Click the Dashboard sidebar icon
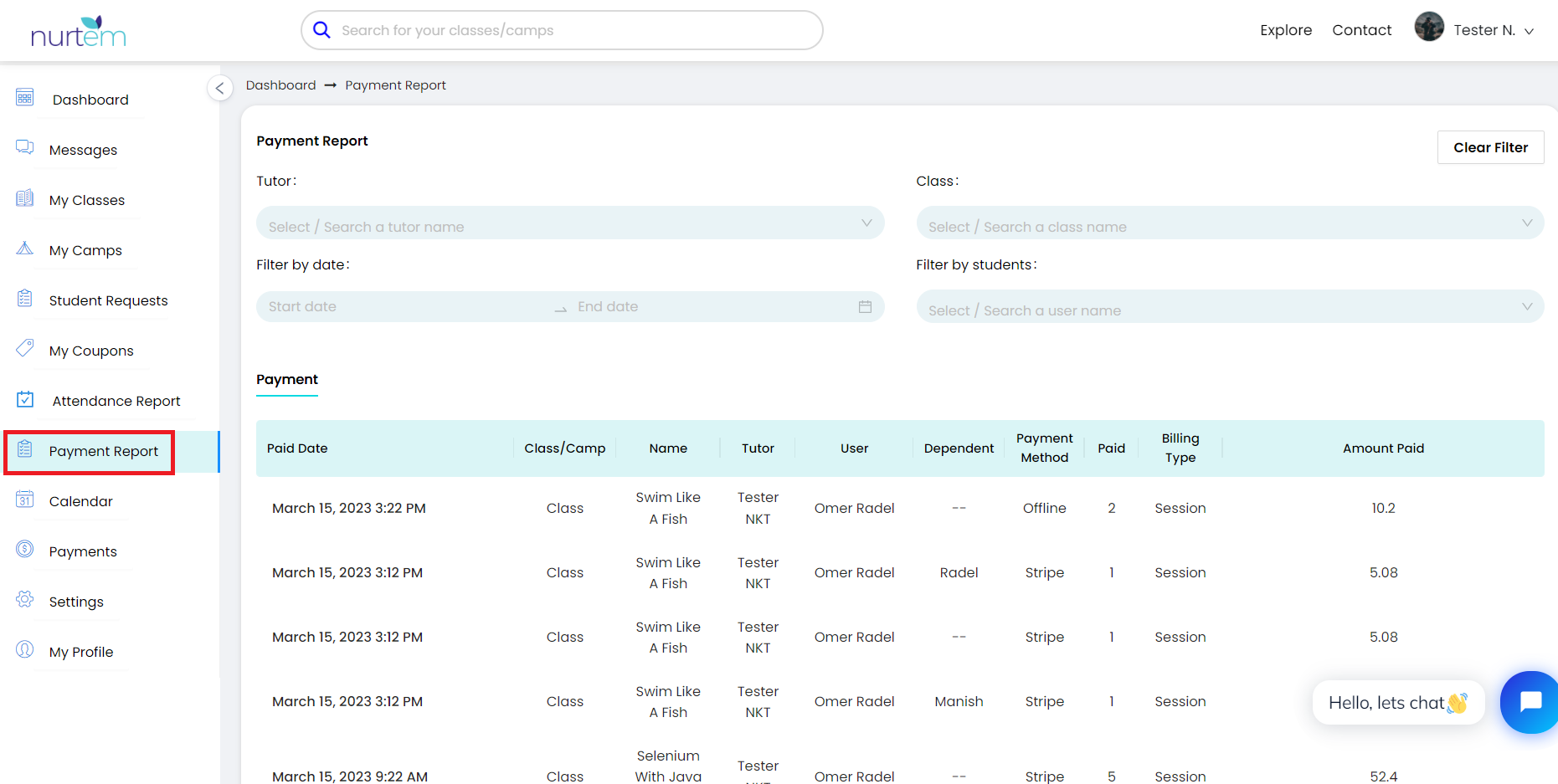Viewport: 1558px width, 784px height. tap(25, 98)
